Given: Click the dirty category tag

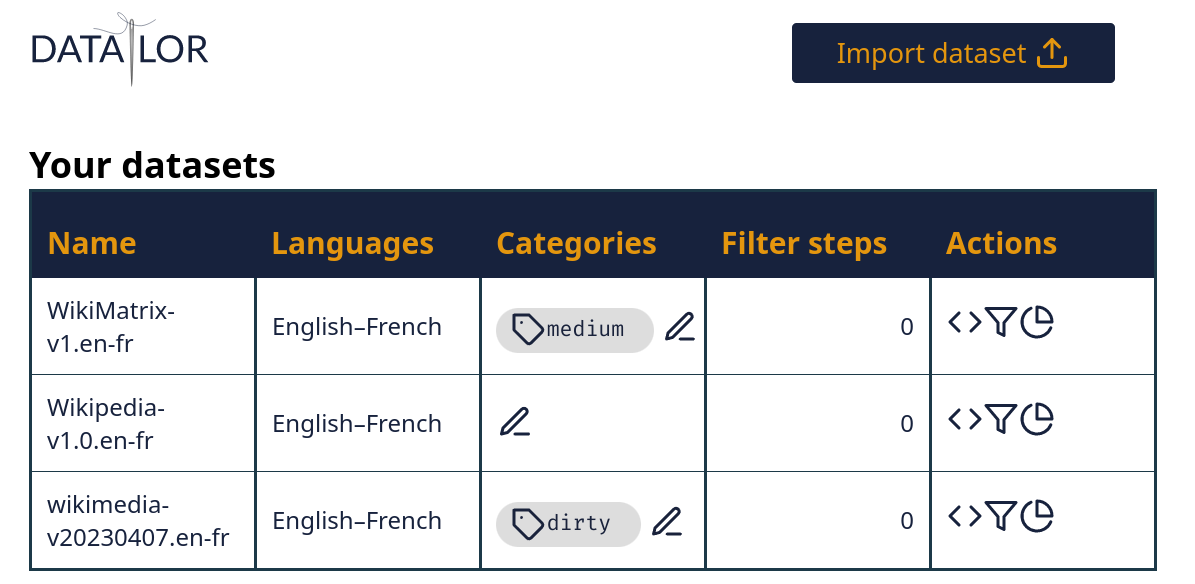Looking at the screenshot, I should click(567, 523).
